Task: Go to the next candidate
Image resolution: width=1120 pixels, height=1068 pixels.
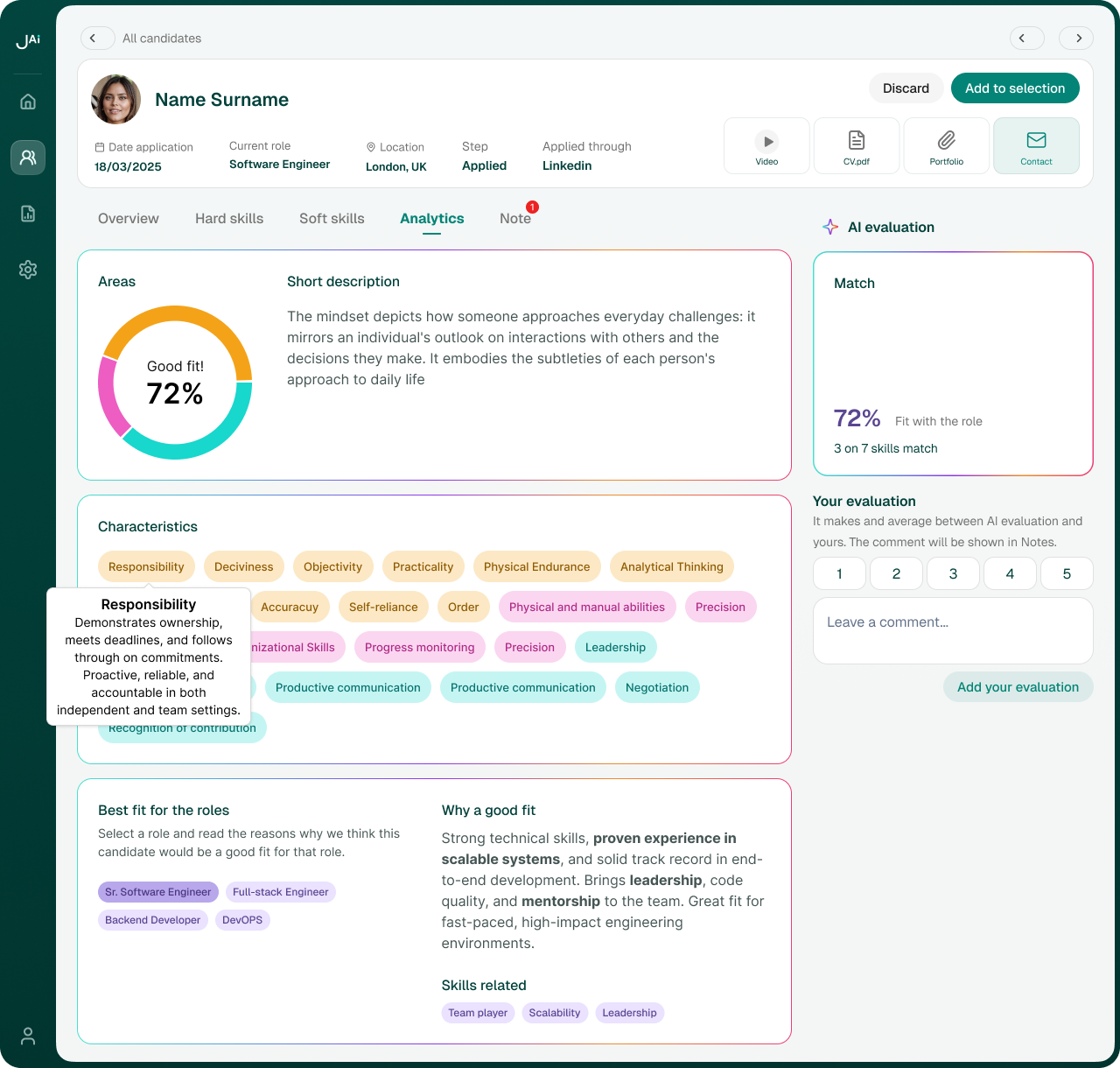Action: pos(1076,39)
